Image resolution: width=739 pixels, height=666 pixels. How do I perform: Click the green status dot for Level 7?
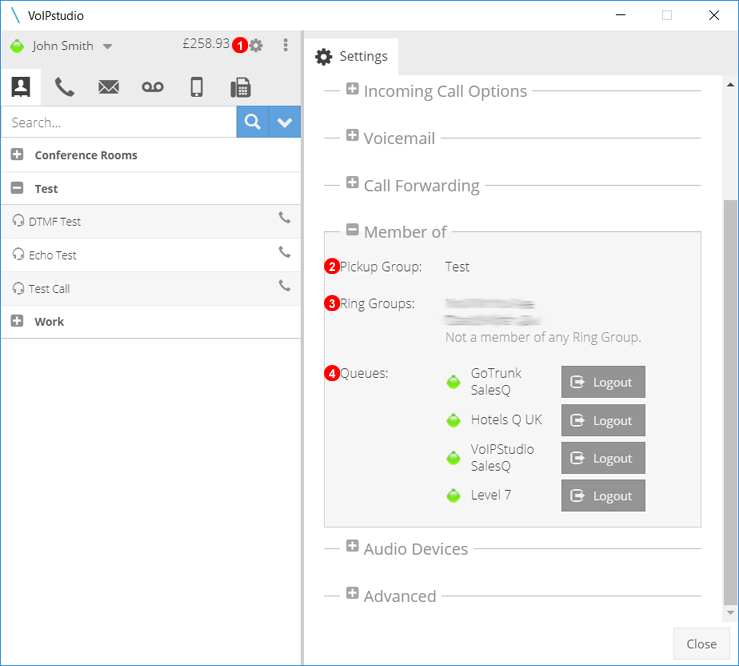[x=453, y=495]
